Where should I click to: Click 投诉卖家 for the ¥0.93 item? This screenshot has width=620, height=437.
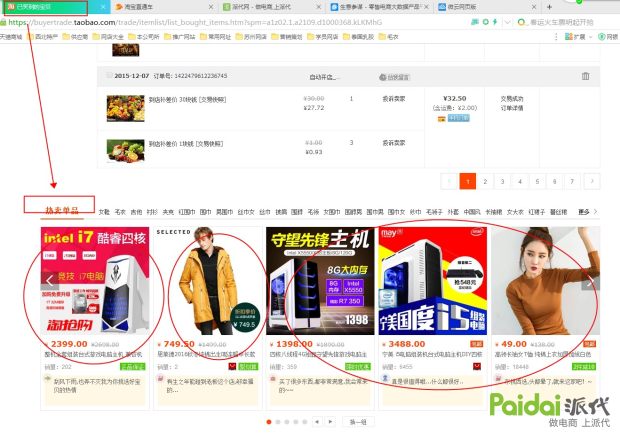(393, 143)
